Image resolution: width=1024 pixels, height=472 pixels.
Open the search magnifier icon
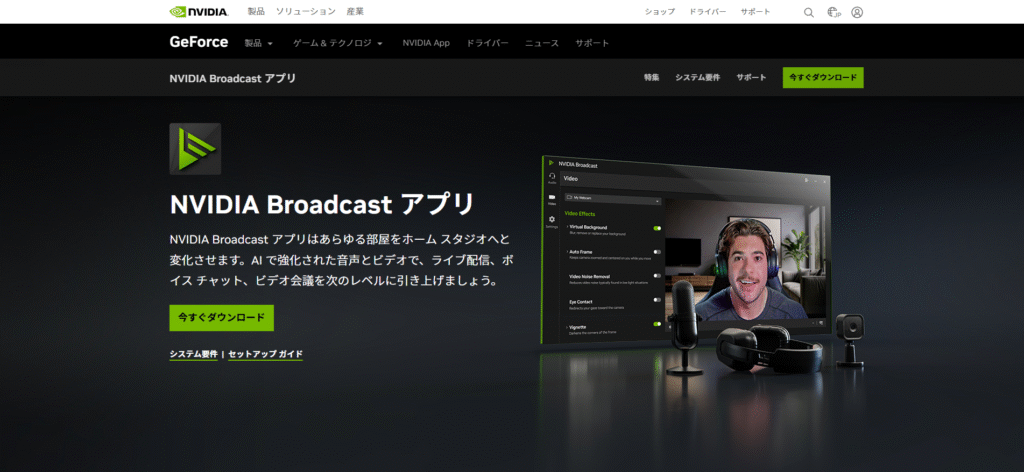point(808,12)
